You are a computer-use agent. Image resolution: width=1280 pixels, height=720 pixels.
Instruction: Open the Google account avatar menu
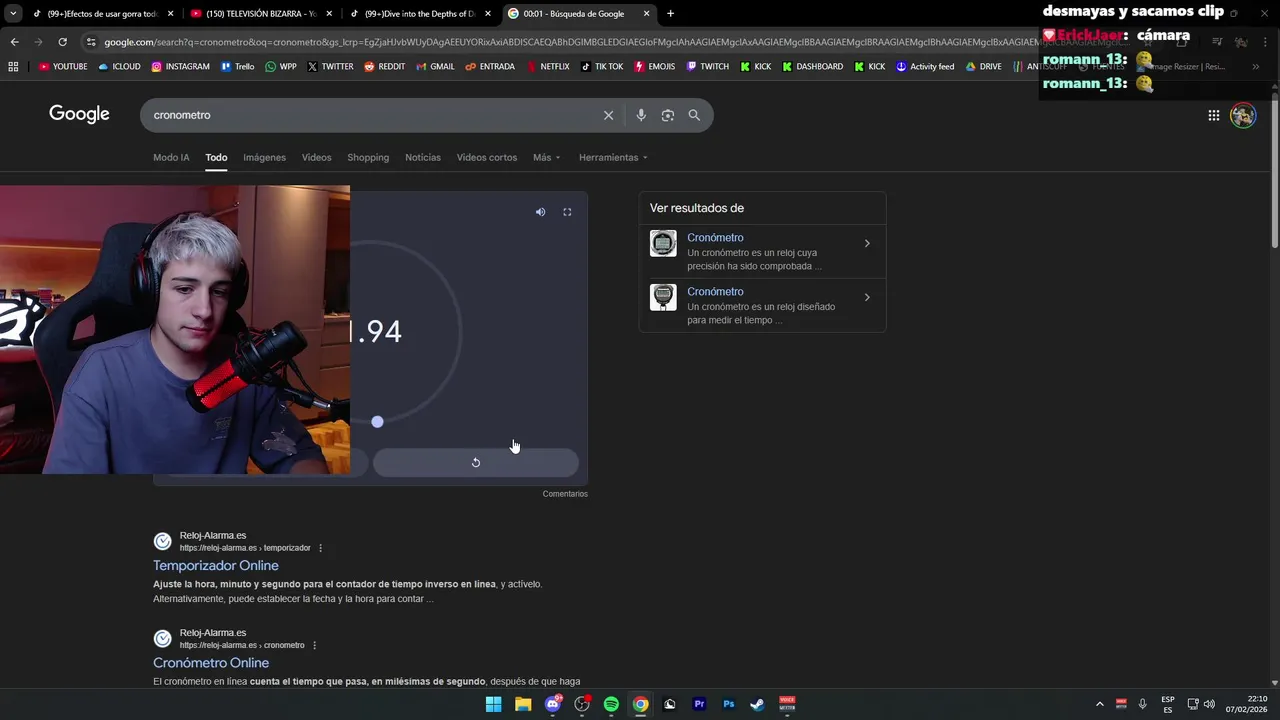1243,115
